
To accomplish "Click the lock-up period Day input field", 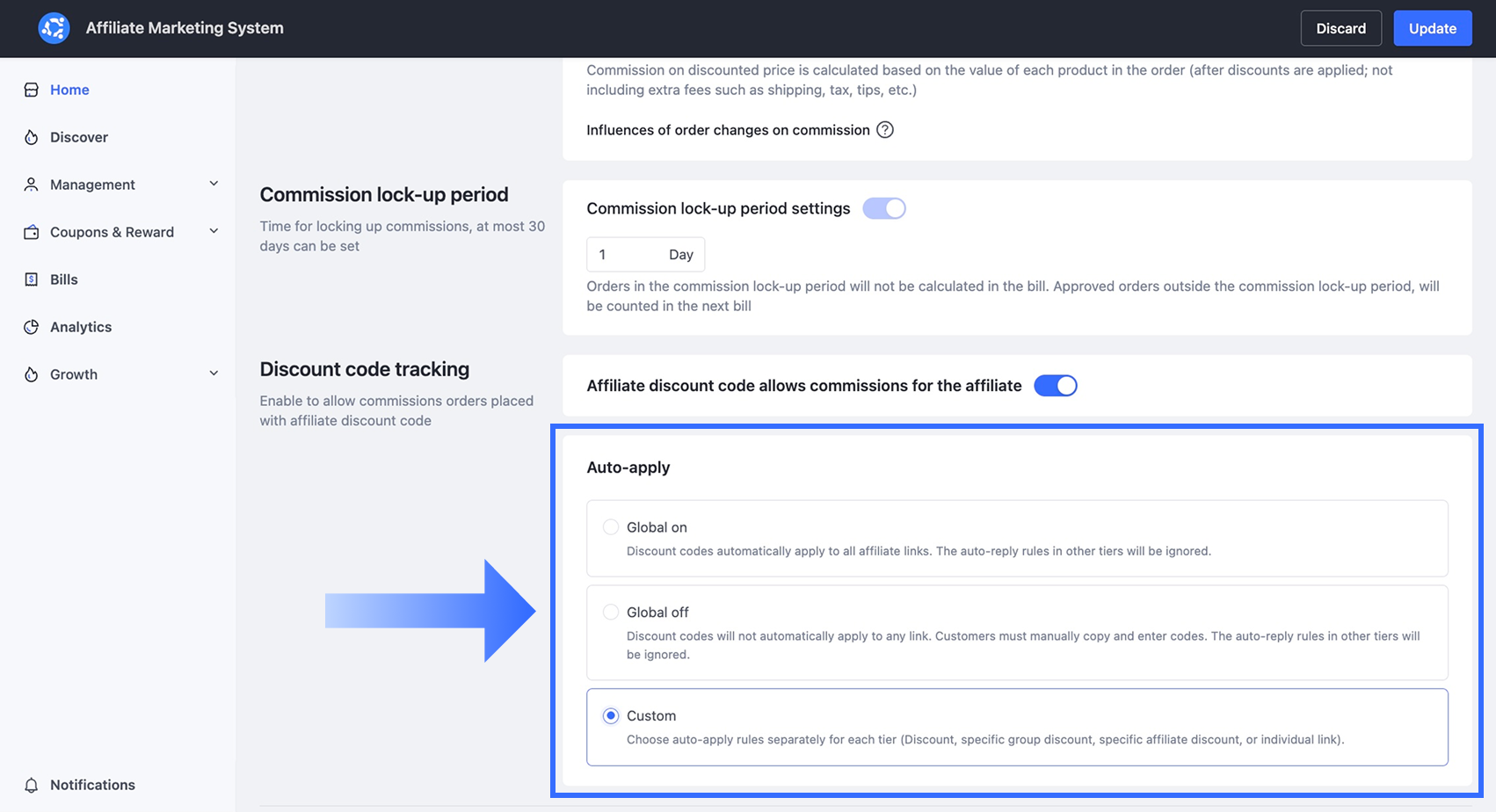I will 646,255.
